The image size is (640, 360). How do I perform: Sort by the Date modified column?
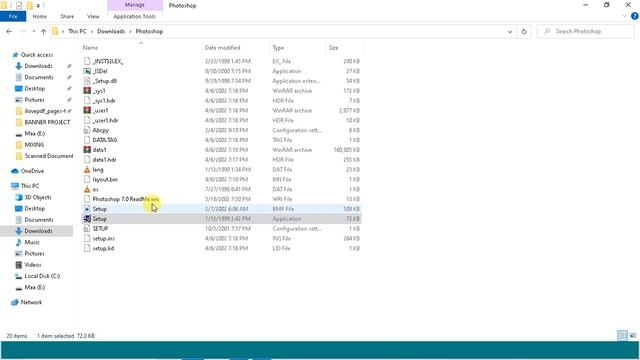(222, 48)
